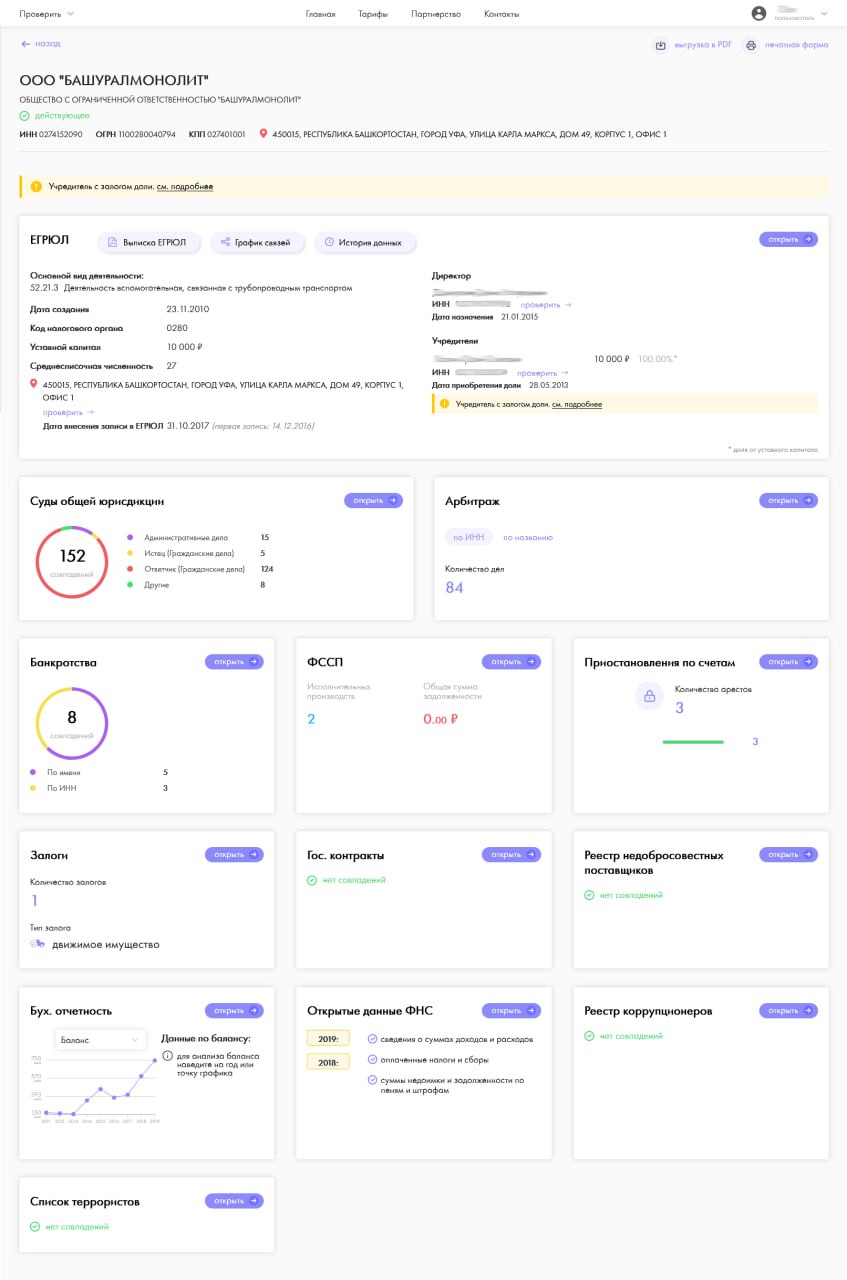Click the lock icon in account suspensions card

click(x=649, y=696)
